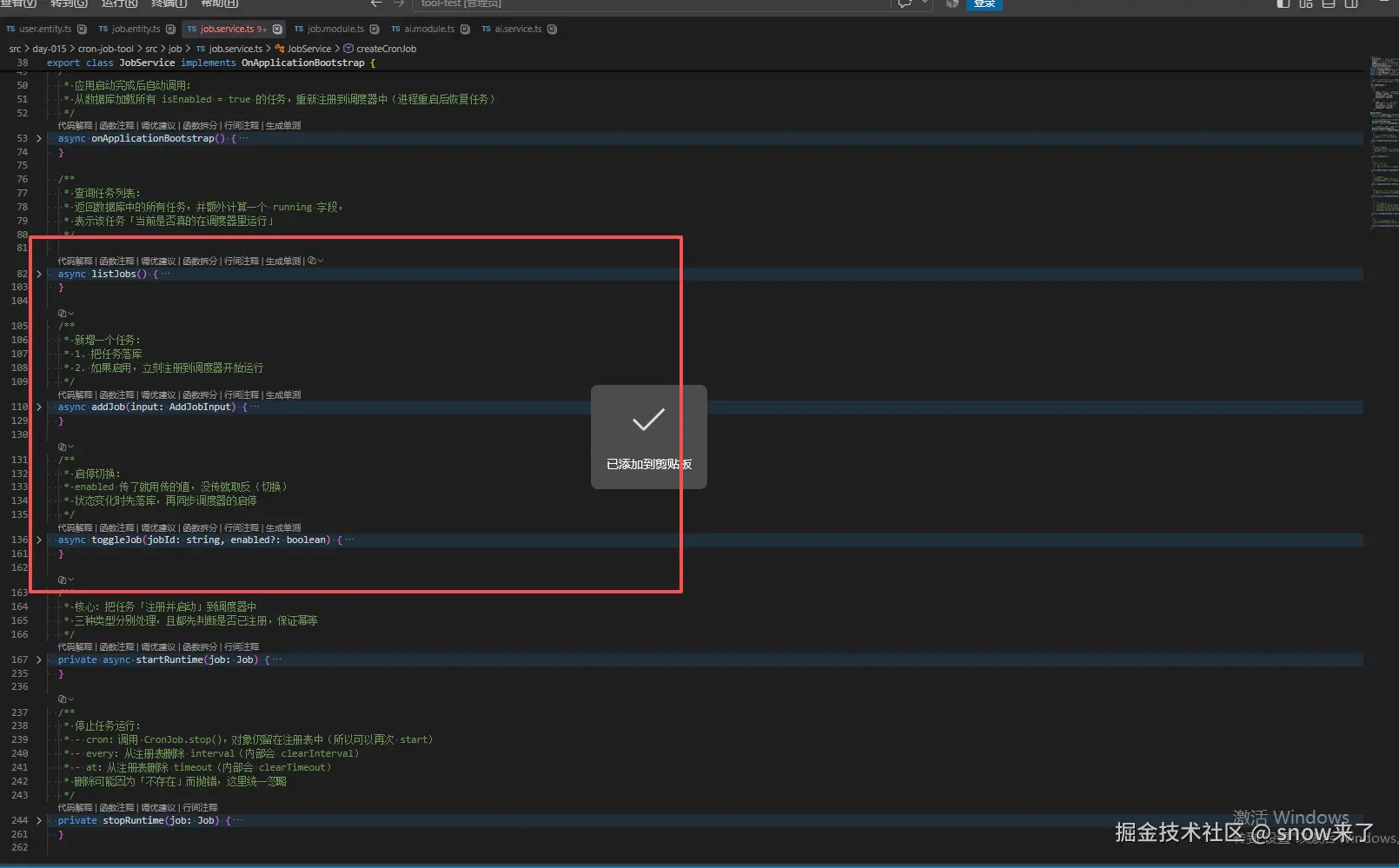
Task: Click 生成单测 above toggleJob
Action: (x=283, y=527)
